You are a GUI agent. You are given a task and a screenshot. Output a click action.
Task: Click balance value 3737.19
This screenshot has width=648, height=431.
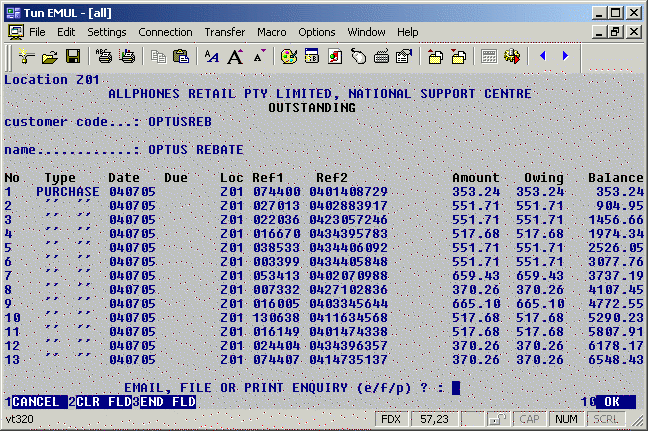click(616, 276)
